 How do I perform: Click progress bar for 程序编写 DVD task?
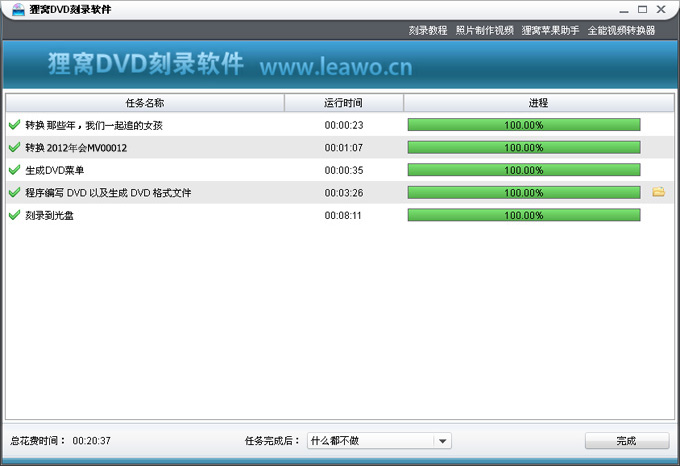[524, 192]
